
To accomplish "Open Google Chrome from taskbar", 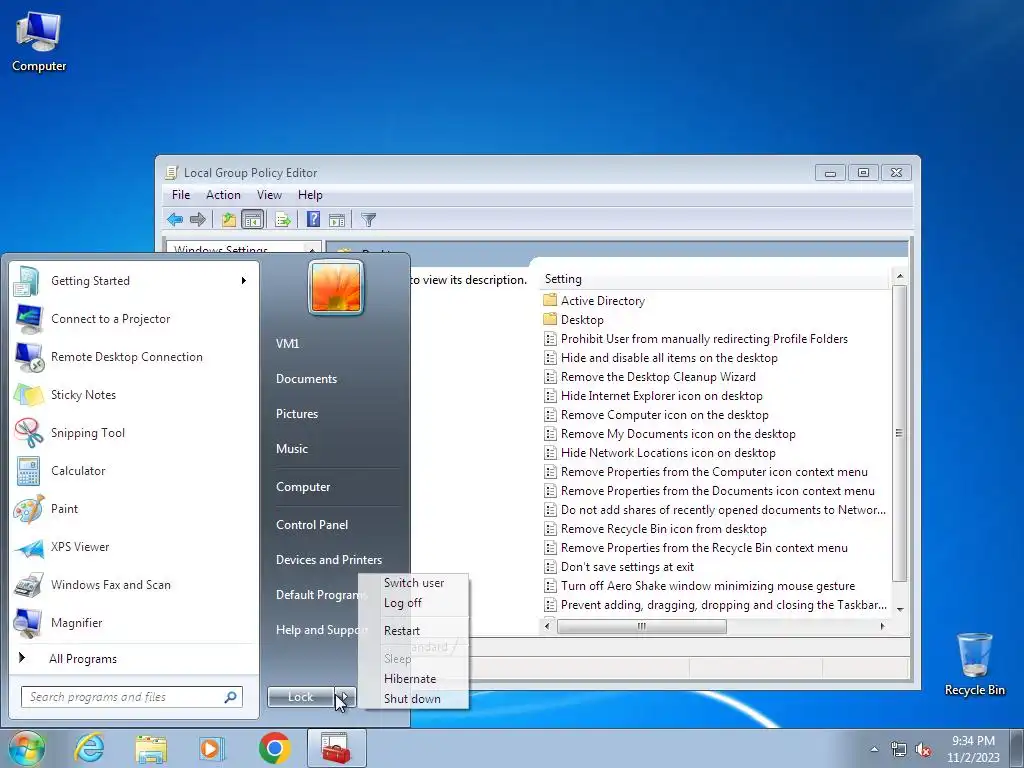I will pyautogui.click(x=274, y=748).
